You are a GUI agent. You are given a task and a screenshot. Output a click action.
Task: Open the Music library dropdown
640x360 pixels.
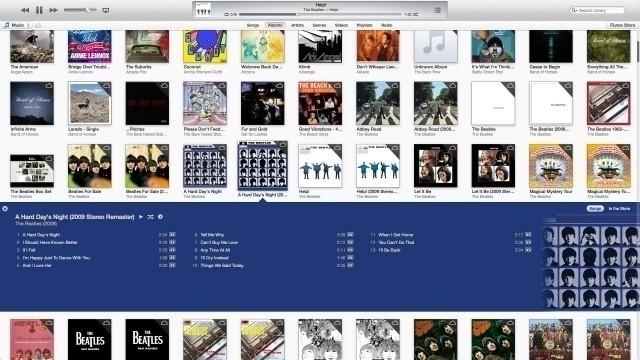coord(17,25)
